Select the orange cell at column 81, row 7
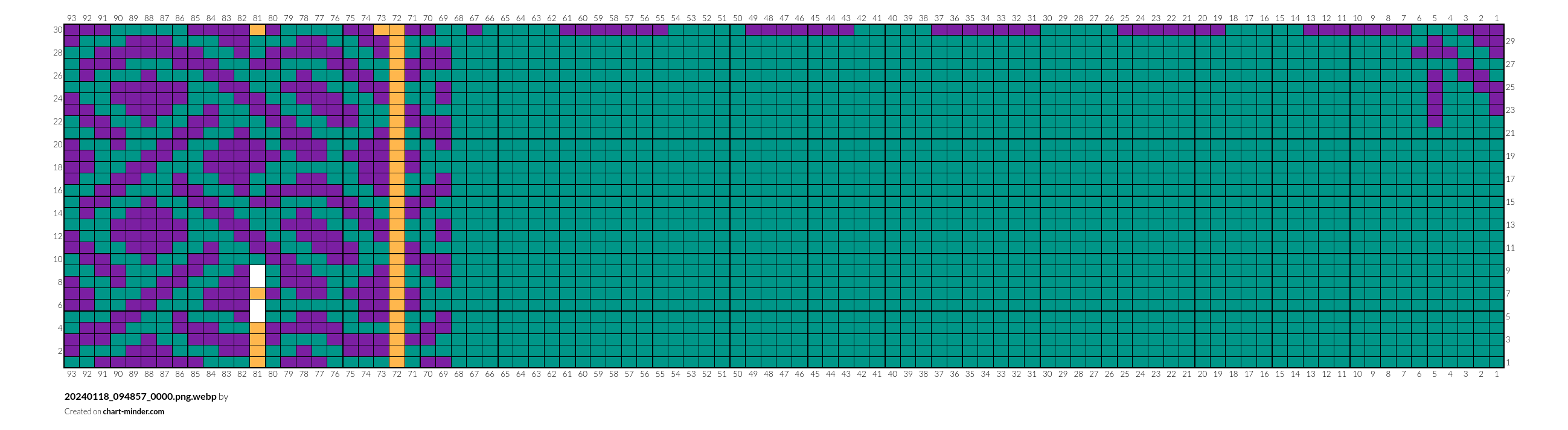The image size is (1568, 430). (257, 294)
